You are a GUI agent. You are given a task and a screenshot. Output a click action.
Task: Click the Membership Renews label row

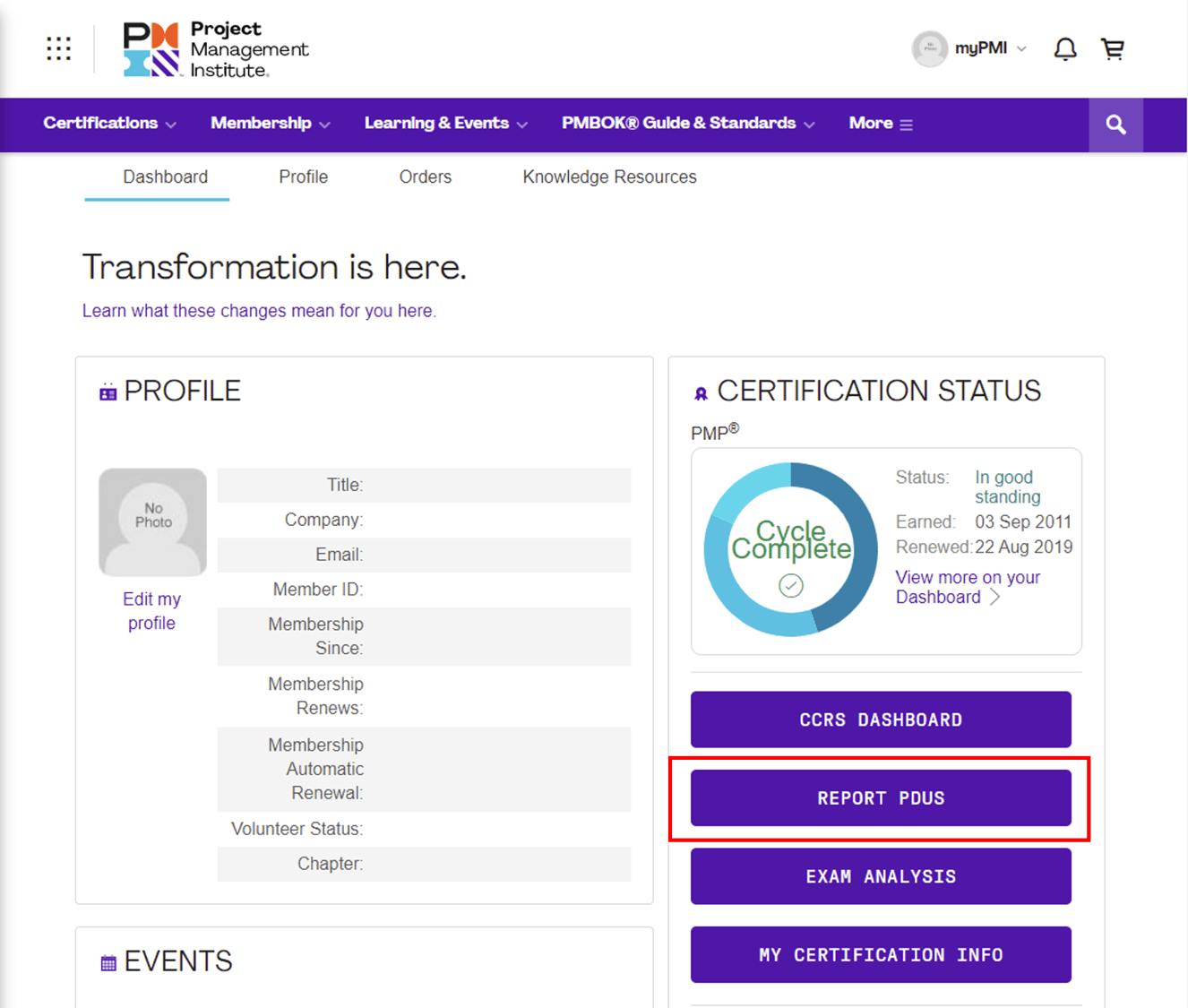pyautogui.click(x=424, y=696)
